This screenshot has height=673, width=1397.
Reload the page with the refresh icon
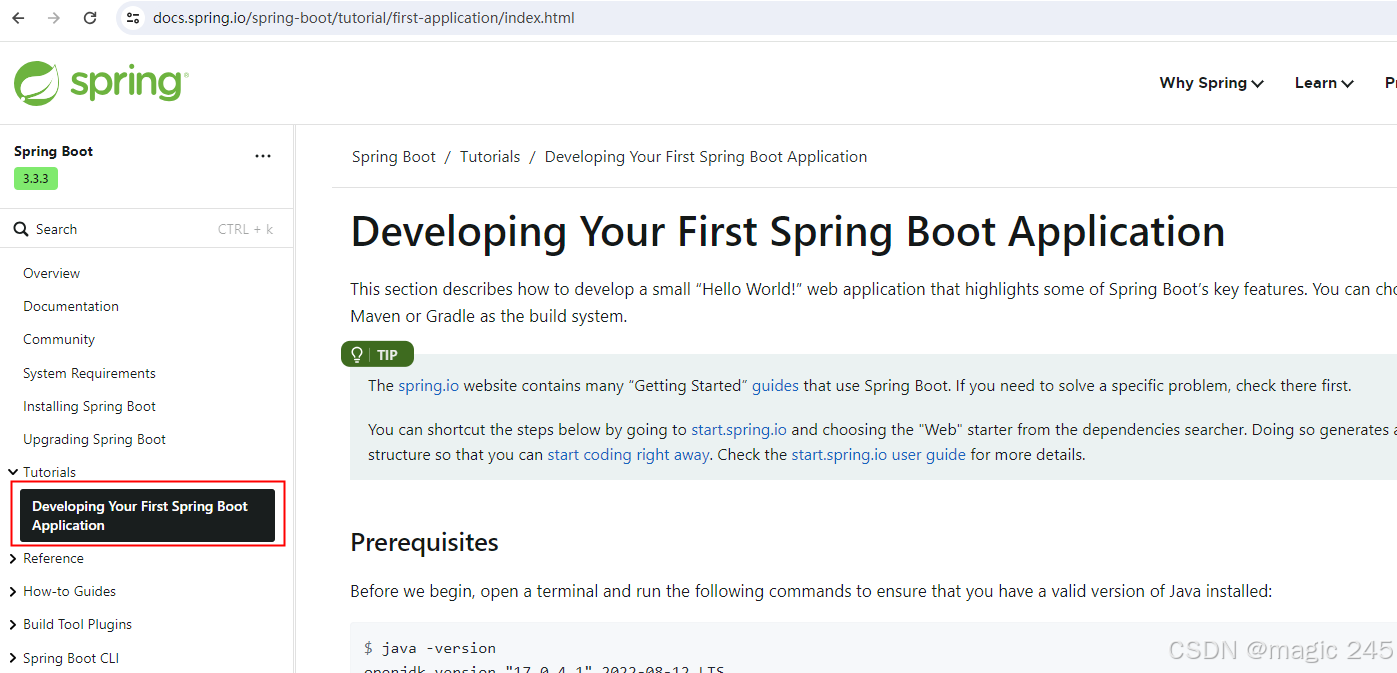90,18
